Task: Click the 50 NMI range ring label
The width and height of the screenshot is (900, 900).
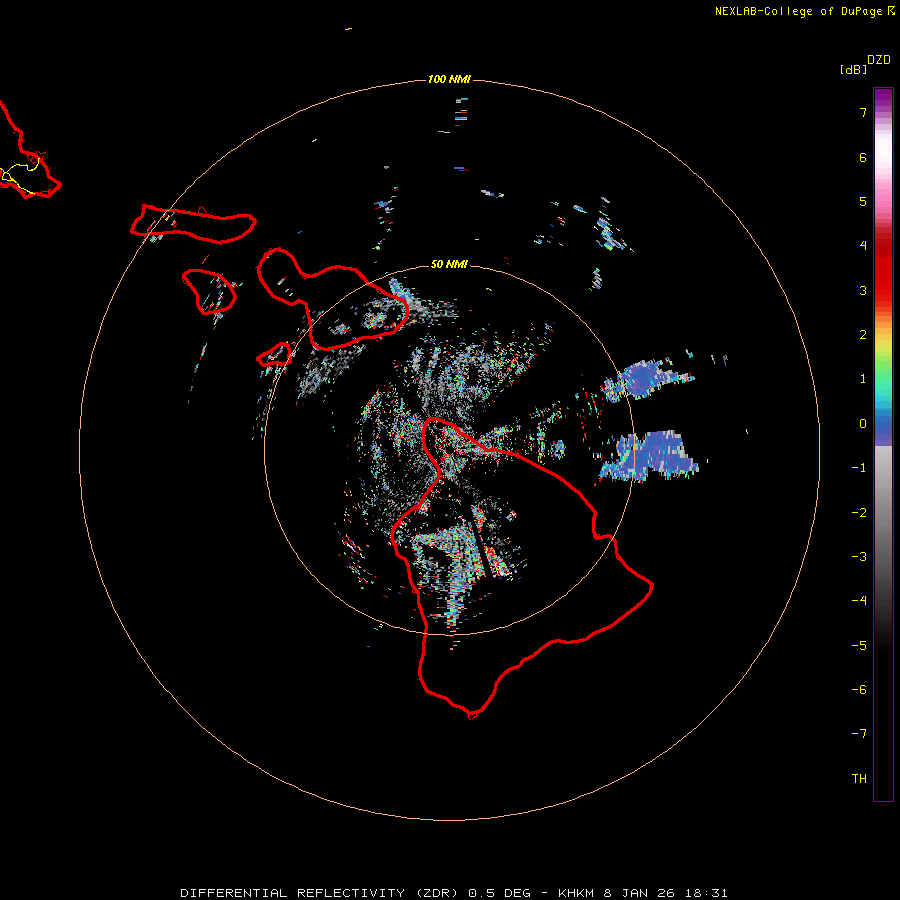Action: (449, 264)
